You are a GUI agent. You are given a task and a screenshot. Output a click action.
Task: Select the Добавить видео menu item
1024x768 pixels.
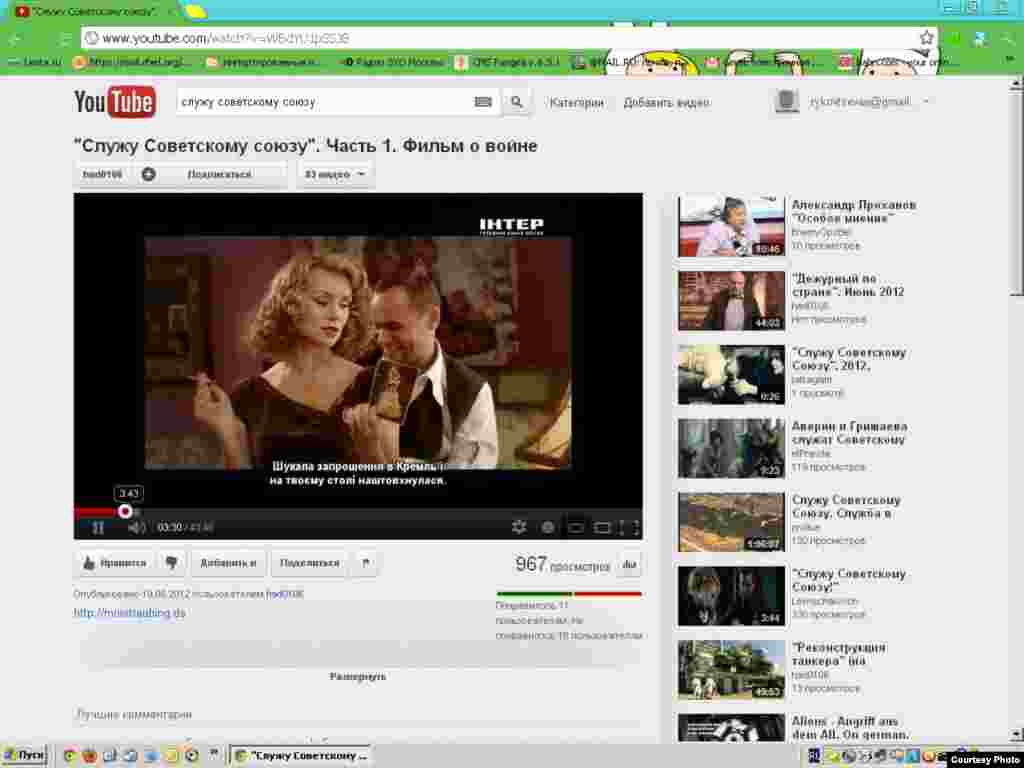point(666,102)
